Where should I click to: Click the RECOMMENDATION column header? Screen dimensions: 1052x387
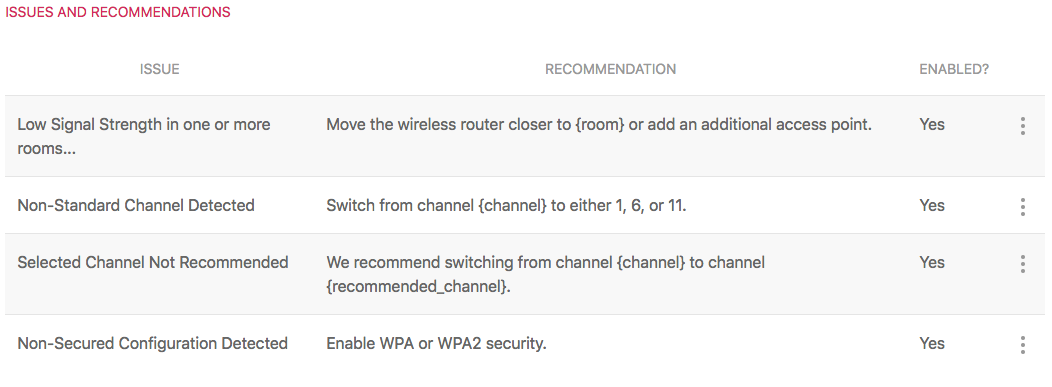coord(611,69)
